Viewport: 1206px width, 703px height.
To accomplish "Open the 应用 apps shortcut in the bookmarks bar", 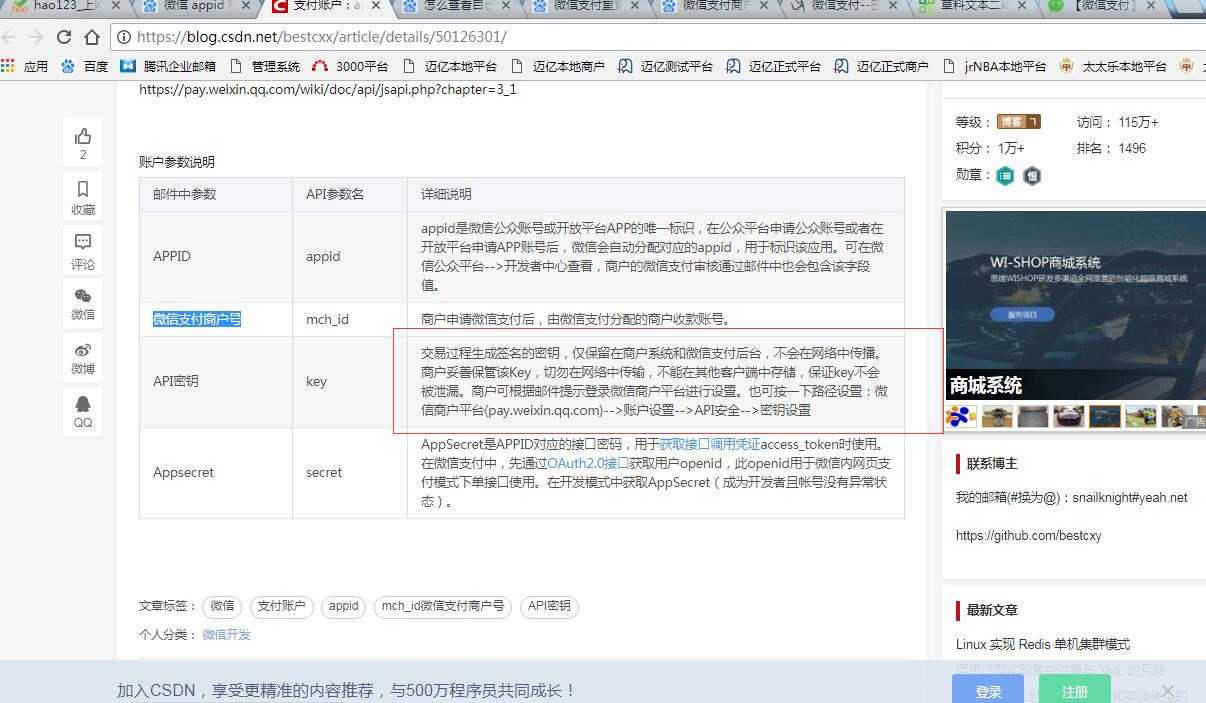I will point(25,66).
